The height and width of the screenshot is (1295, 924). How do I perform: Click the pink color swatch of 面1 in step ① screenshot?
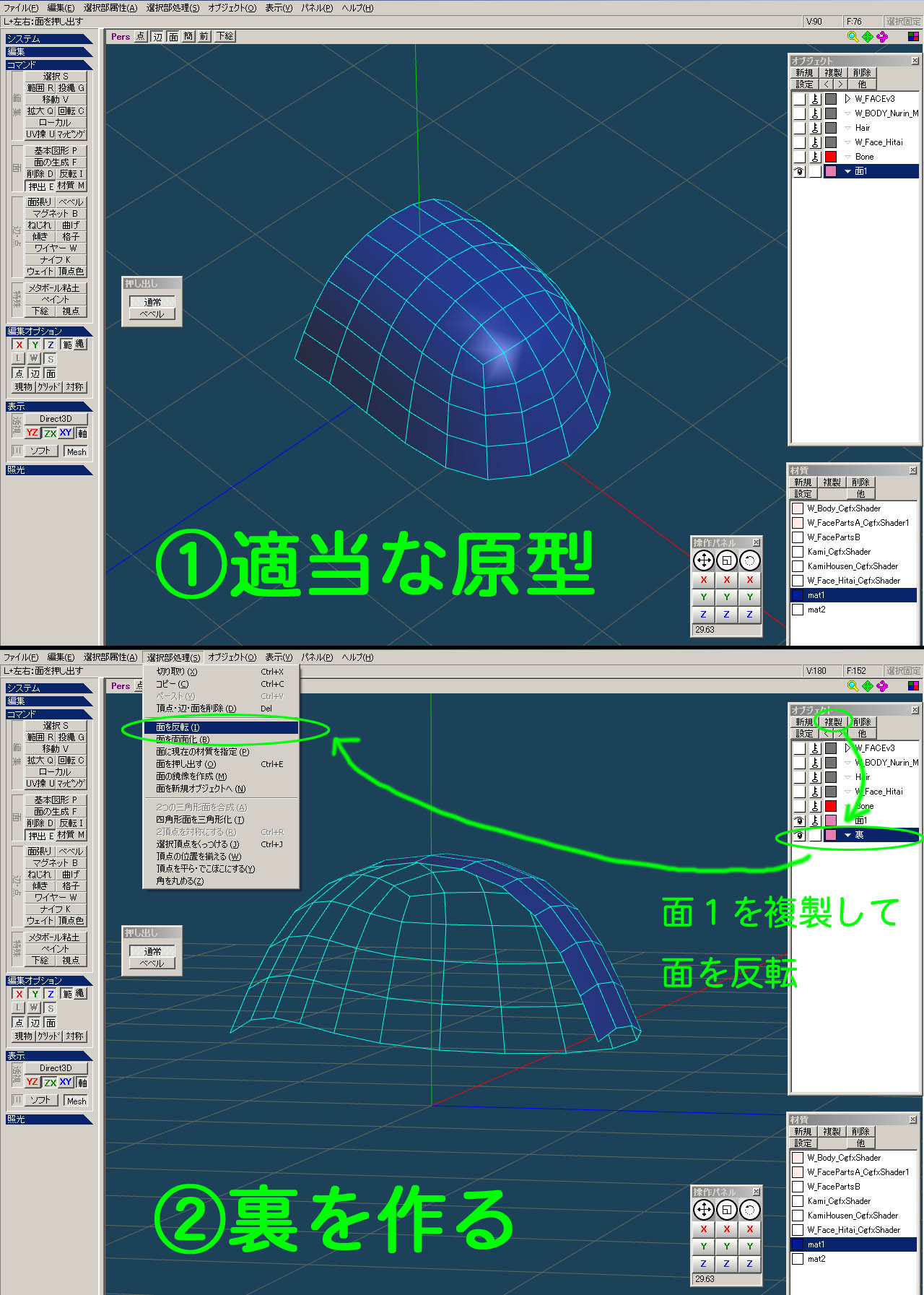(831, 171)
